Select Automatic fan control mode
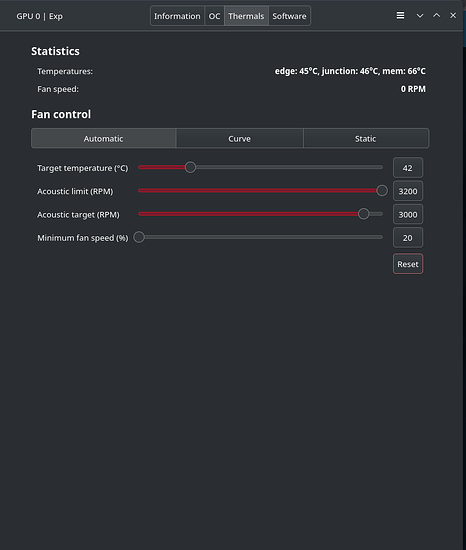The width and height of the screenshot is (466, 550). click(103, 139)
